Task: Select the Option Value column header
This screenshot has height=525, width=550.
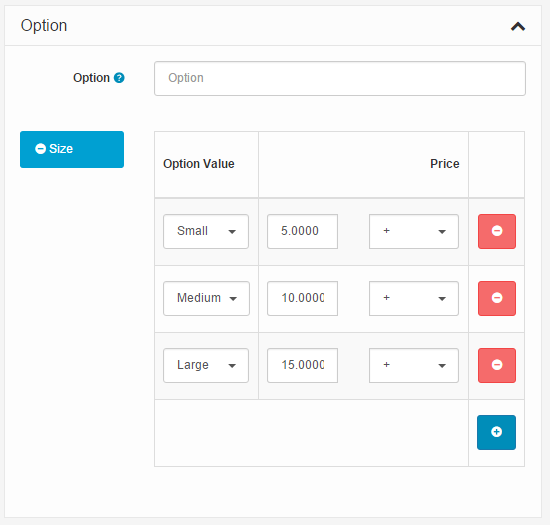Action: (x=199, y=164)
